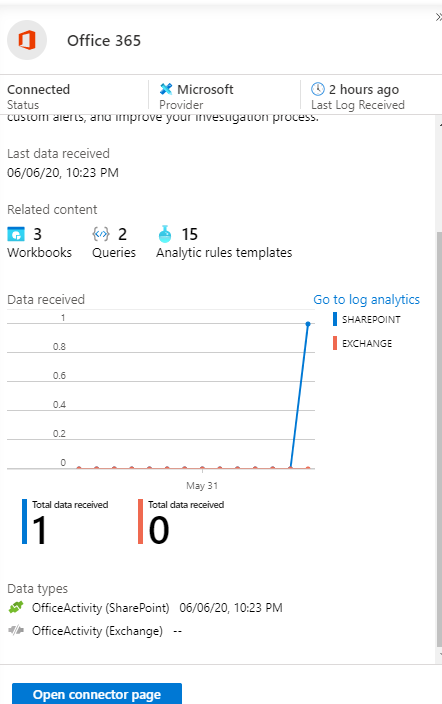Image resolution: width=442 pixels, height=704 pixels.
Task: Open the Analytic rules templates flask icon
Action: 165,234
